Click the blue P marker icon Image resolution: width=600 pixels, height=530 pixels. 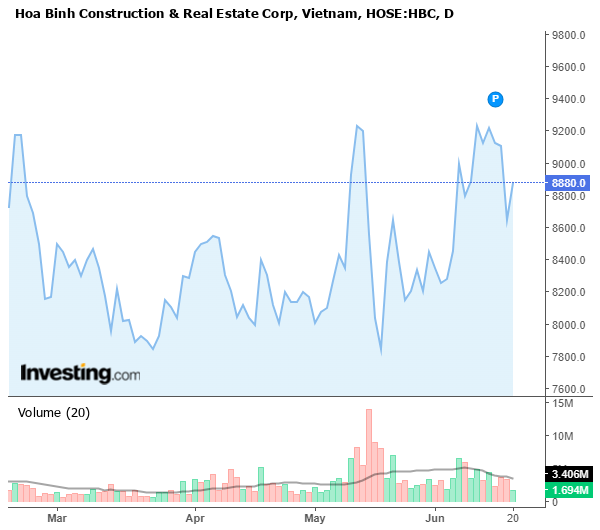[495, 98]
